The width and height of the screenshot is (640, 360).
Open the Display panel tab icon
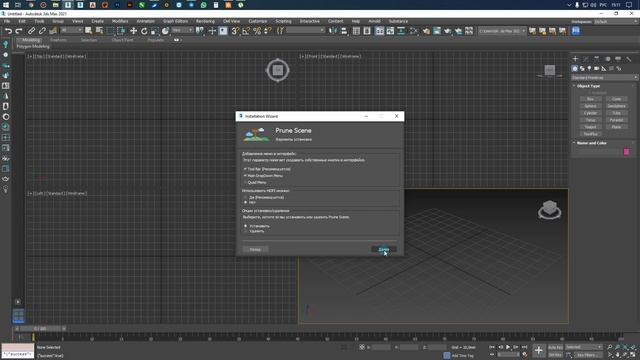pos(618,59)
